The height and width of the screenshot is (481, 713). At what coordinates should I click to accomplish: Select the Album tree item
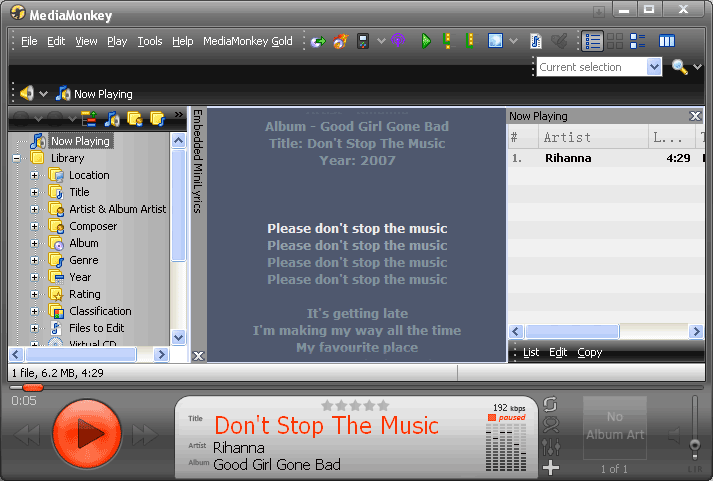(84, 243)
